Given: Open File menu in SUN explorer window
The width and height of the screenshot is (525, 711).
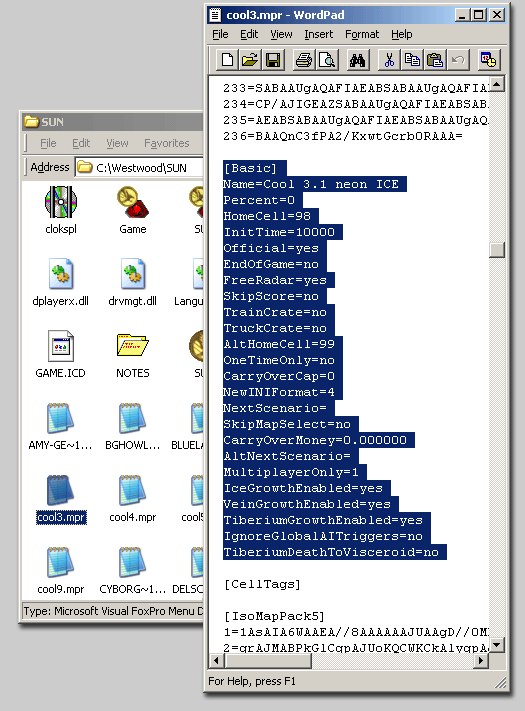Looking at the screenshot, I should click(x=48, y=143).
